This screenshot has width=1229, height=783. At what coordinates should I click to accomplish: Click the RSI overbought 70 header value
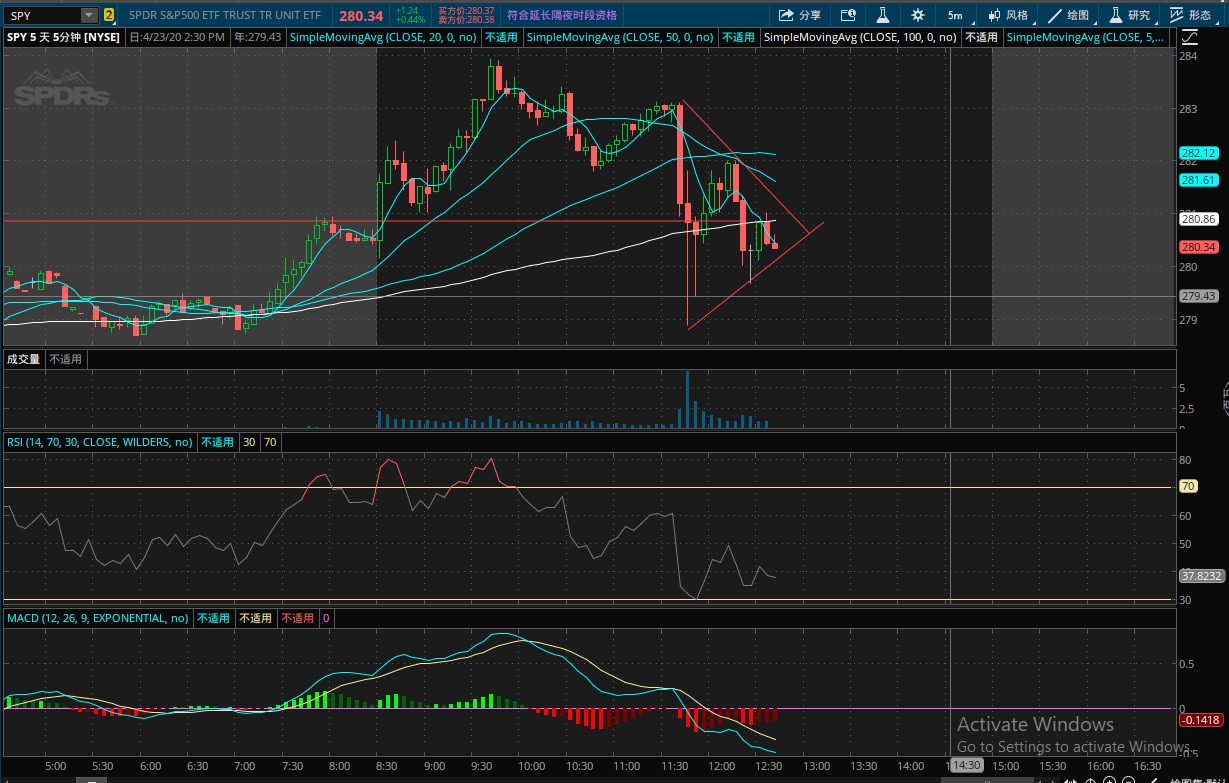pos(270,441)
